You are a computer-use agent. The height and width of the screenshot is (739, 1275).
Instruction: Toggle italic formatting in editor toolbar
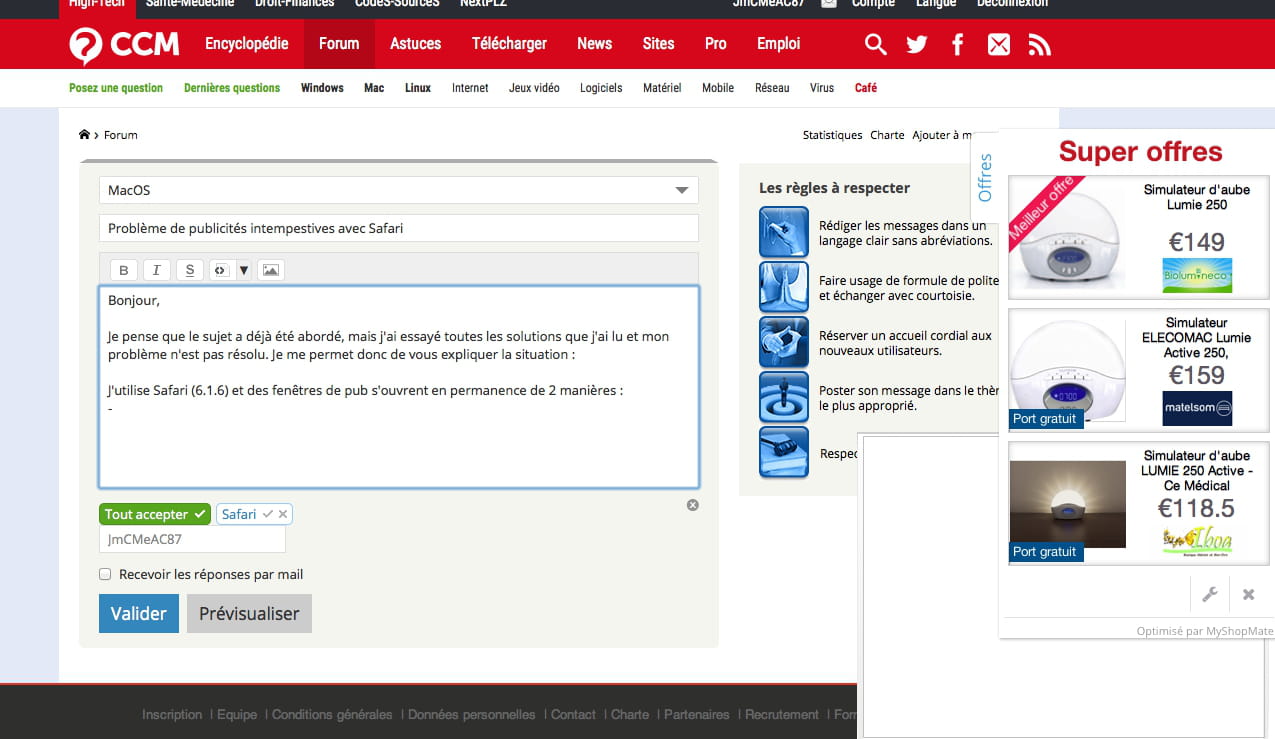157,270
